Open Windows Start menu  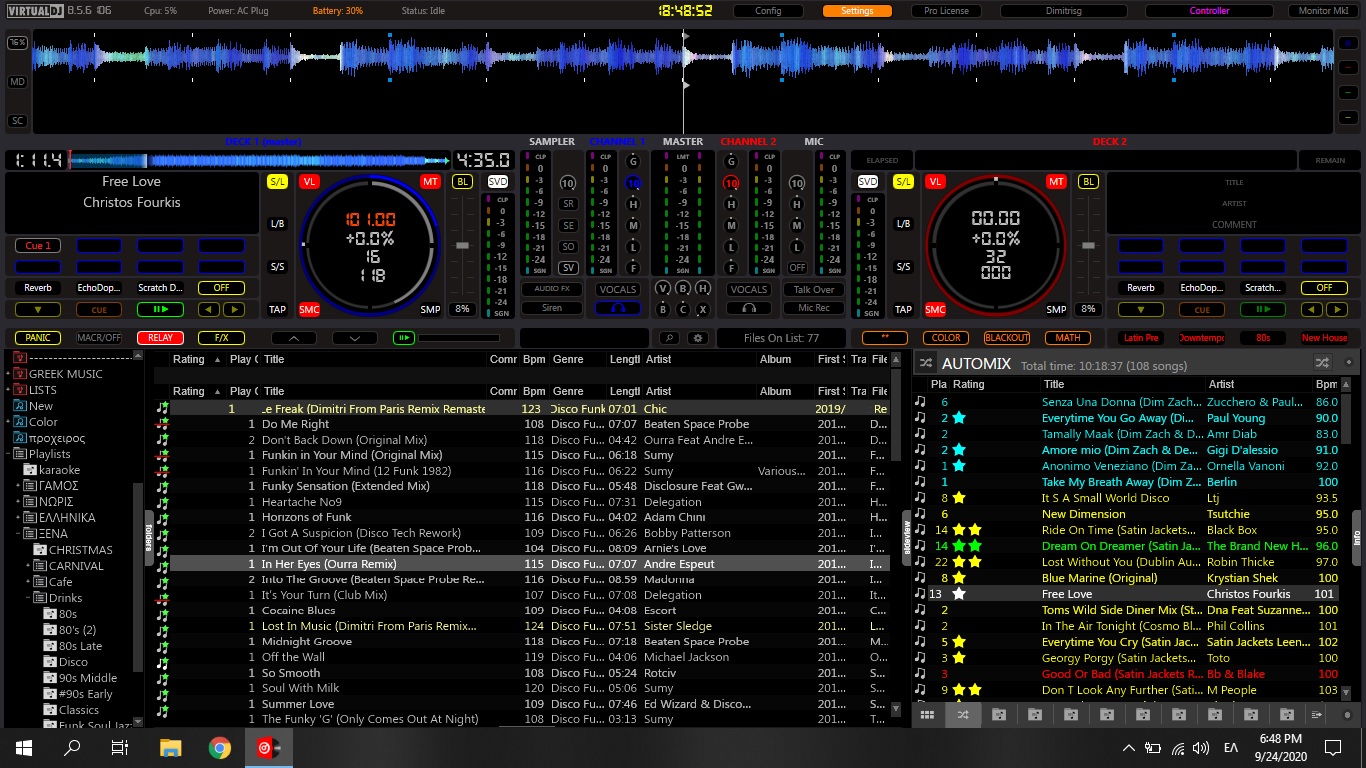coord(24,747)
